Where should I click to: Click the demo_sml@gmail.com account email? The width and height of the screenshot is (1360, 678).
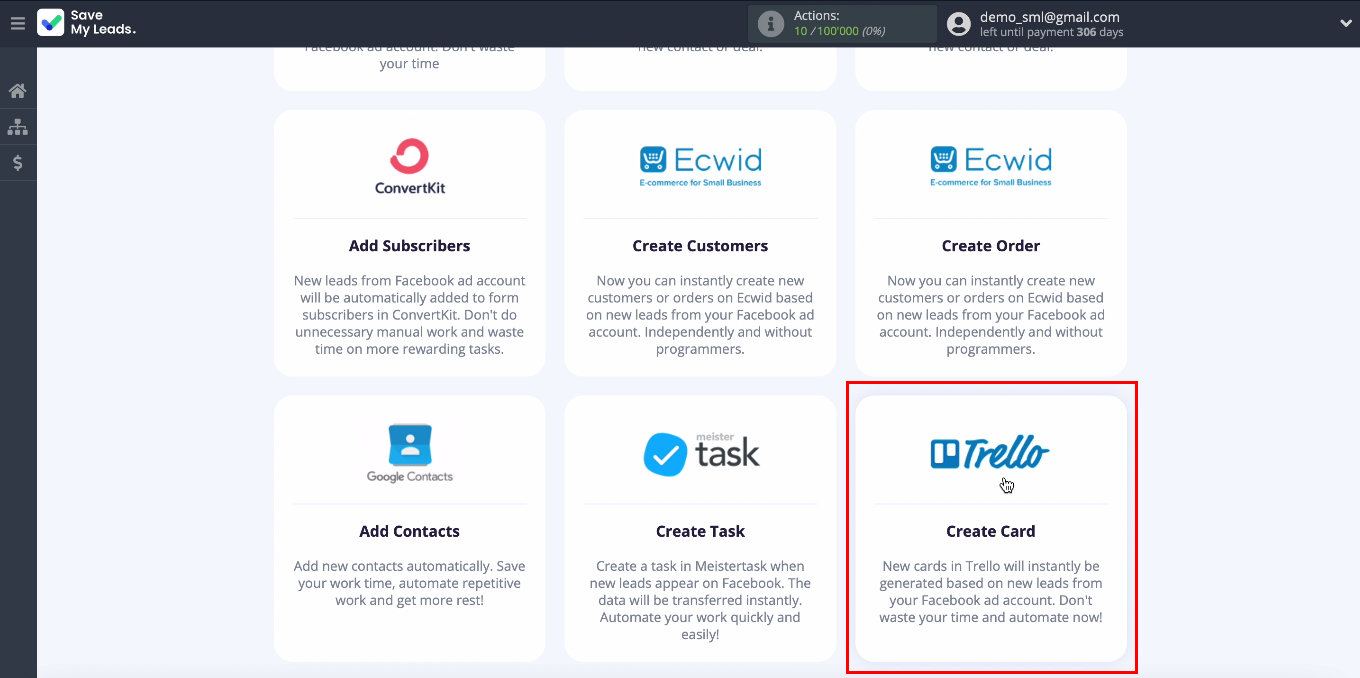[1050, 17]
